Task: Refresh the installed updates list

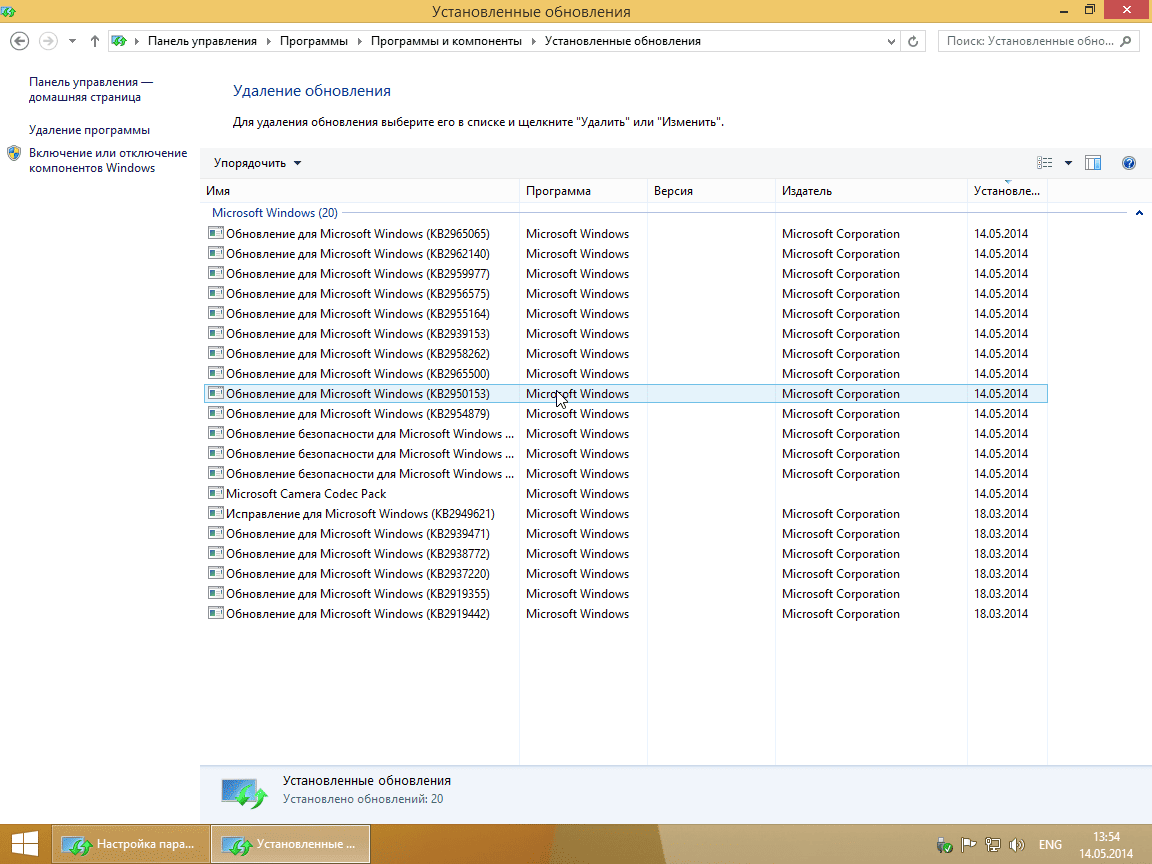Action: click(913, 41)
